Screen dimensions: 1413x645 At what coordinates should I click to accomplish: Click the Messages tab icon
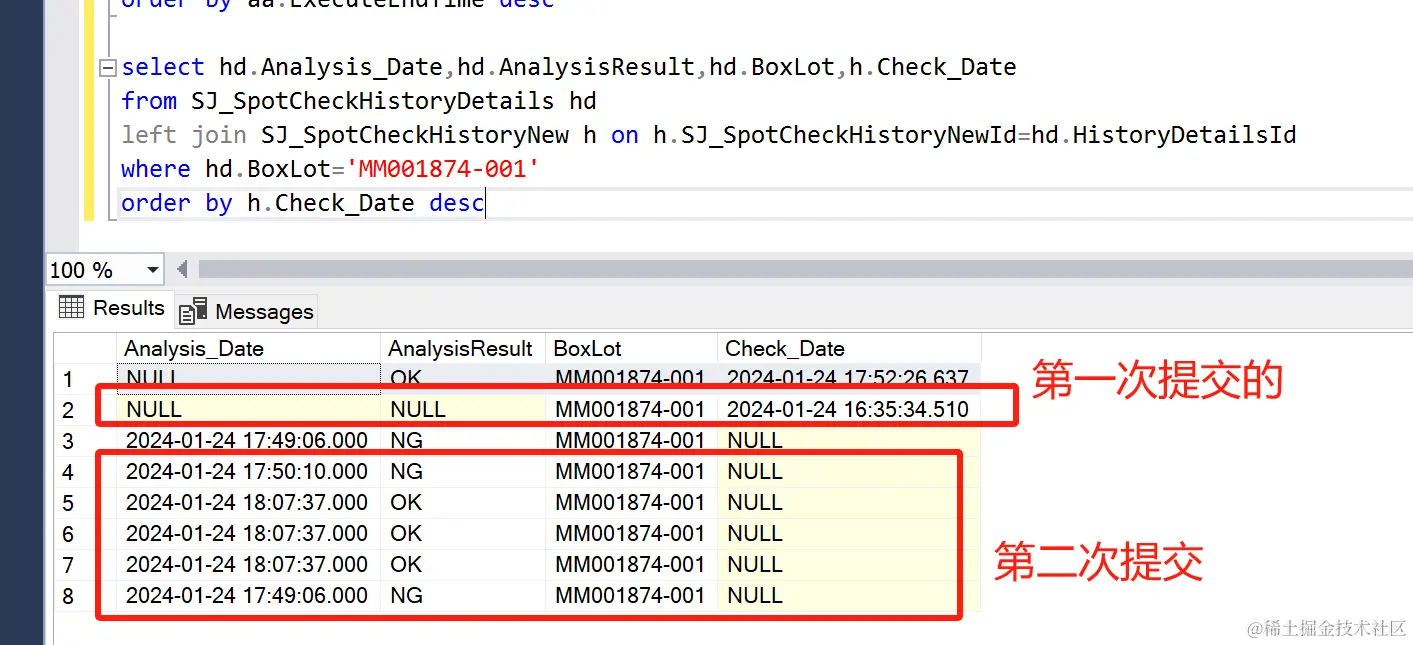[x=193, y=312]
